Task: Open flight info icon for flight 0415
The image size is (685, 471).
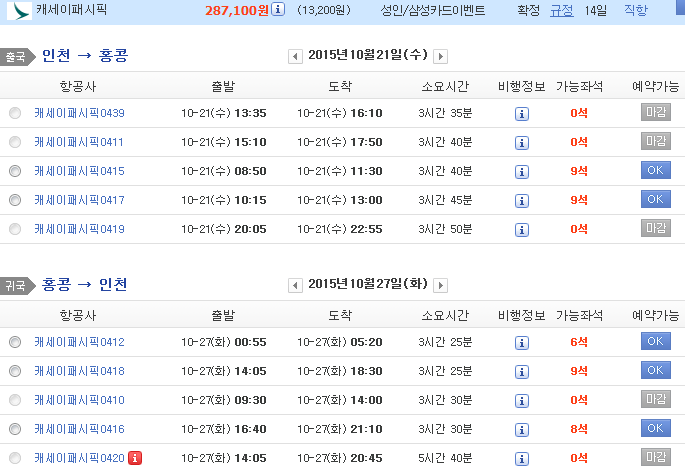Action: 522,172
